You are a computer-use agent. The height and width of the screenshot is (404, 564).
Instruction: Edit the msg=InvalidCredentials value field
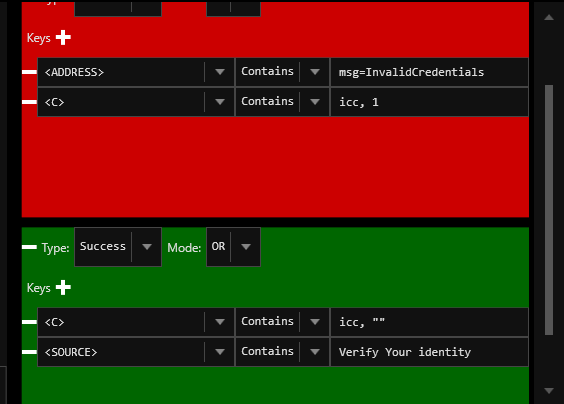click(429, 72)
